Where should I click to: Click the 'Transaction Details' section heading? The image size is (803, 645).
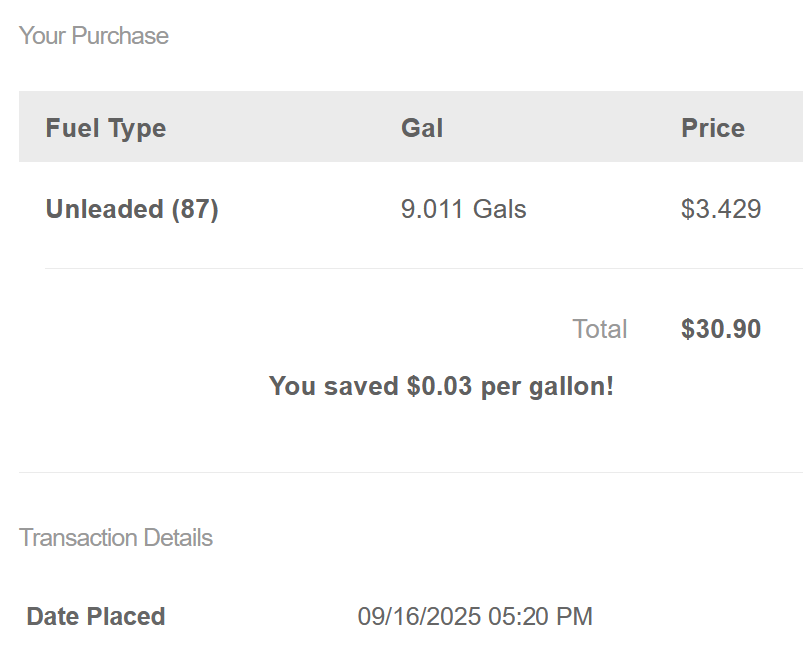tap(116, 538)
